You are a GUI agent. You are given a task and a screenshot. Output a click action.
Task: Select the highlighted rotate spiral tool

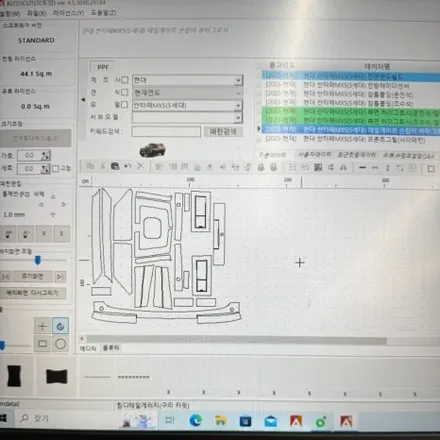tap(60, 326)
